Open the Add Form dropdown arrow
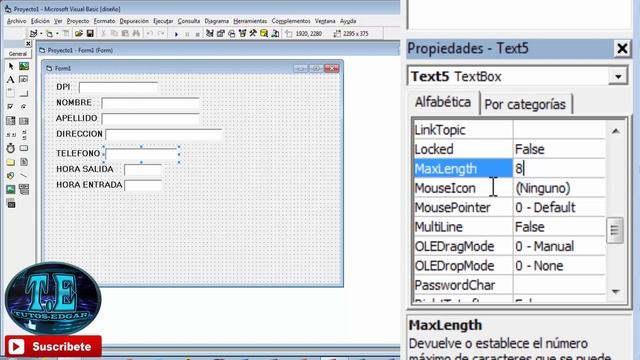The width and height of the screenshot is (640, 360). [57, 34]
